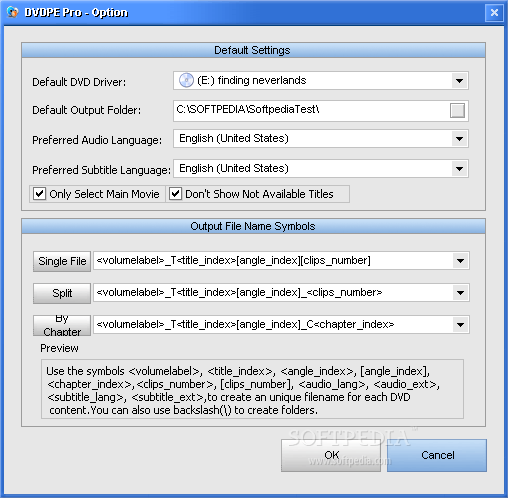Viewport: 508px width, 498px height.
Task: Click the Default Settings section header
Action: (x=253, y=50)
